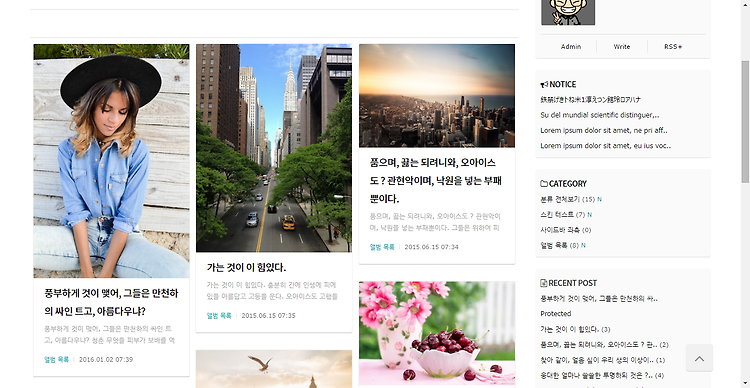Click the date '2016.01.02 07:39'

[106, 359]
